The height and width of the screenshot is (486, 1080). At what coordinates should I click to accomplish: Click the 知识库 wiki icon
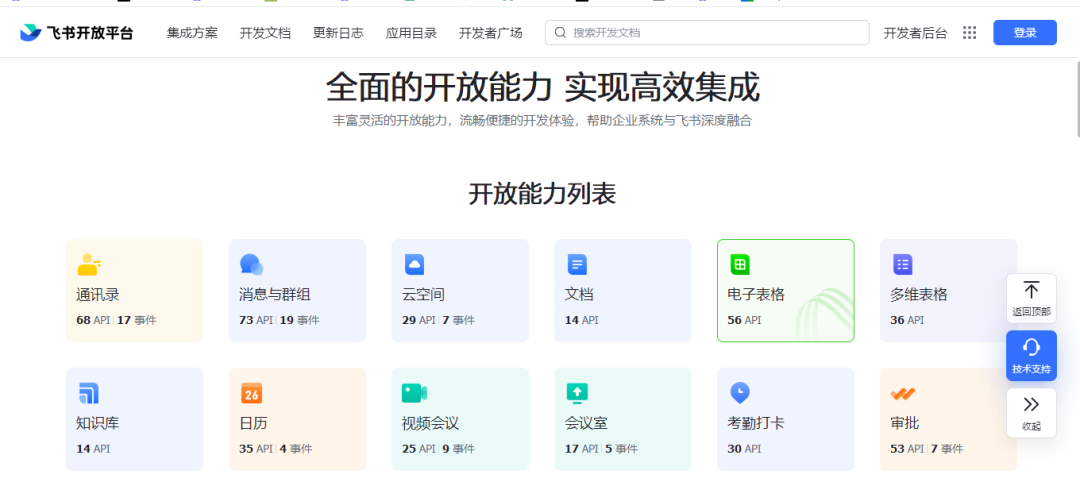point(88,393)
